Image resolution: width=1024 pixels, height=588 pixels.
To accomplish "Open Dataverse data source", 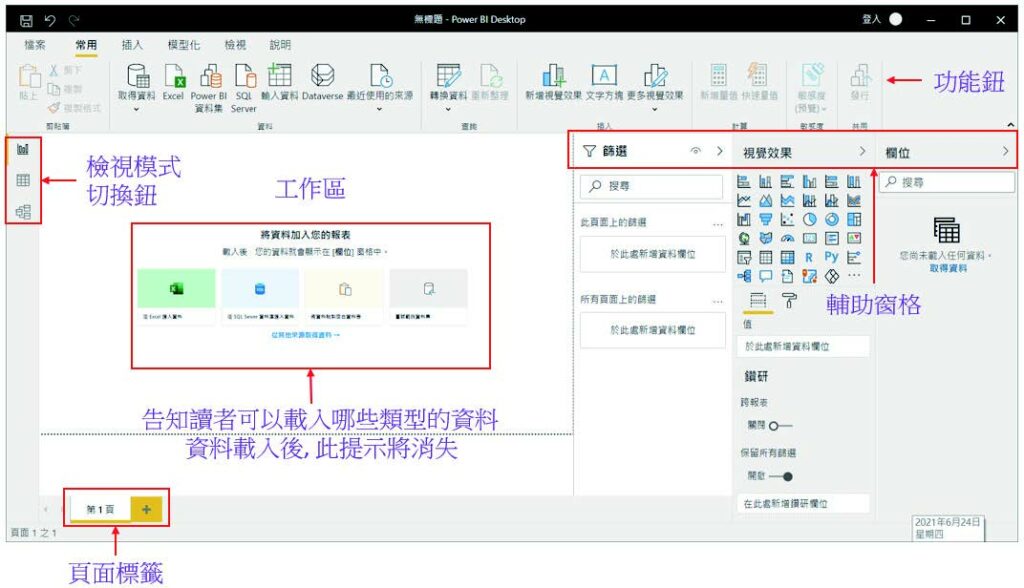I will click(323, 82).
